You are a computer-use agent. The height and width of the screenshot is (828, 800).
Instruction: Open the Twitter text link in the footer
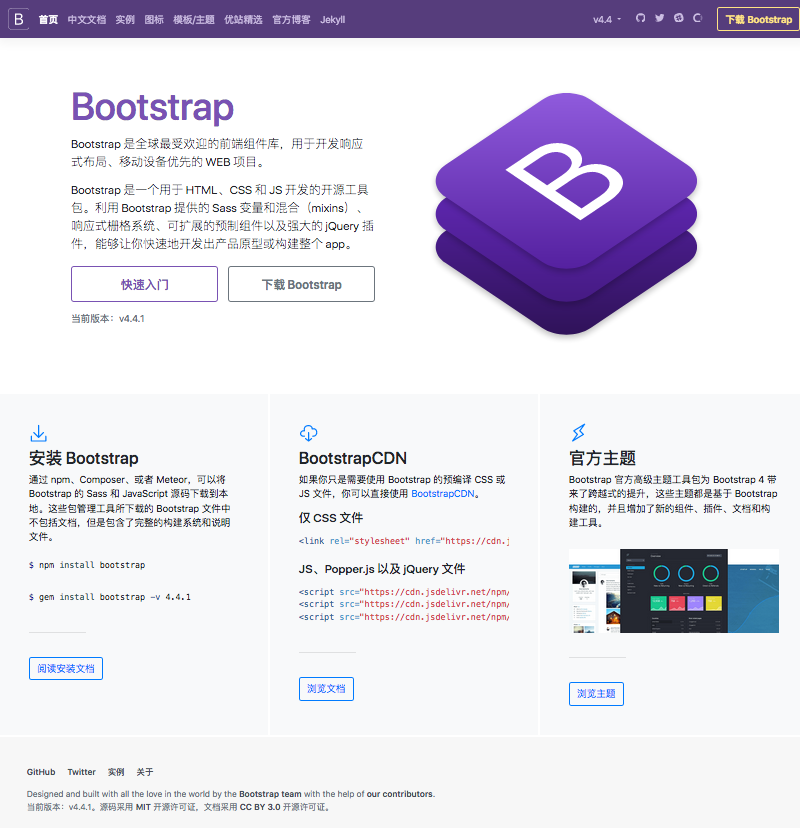pos(82,772)
